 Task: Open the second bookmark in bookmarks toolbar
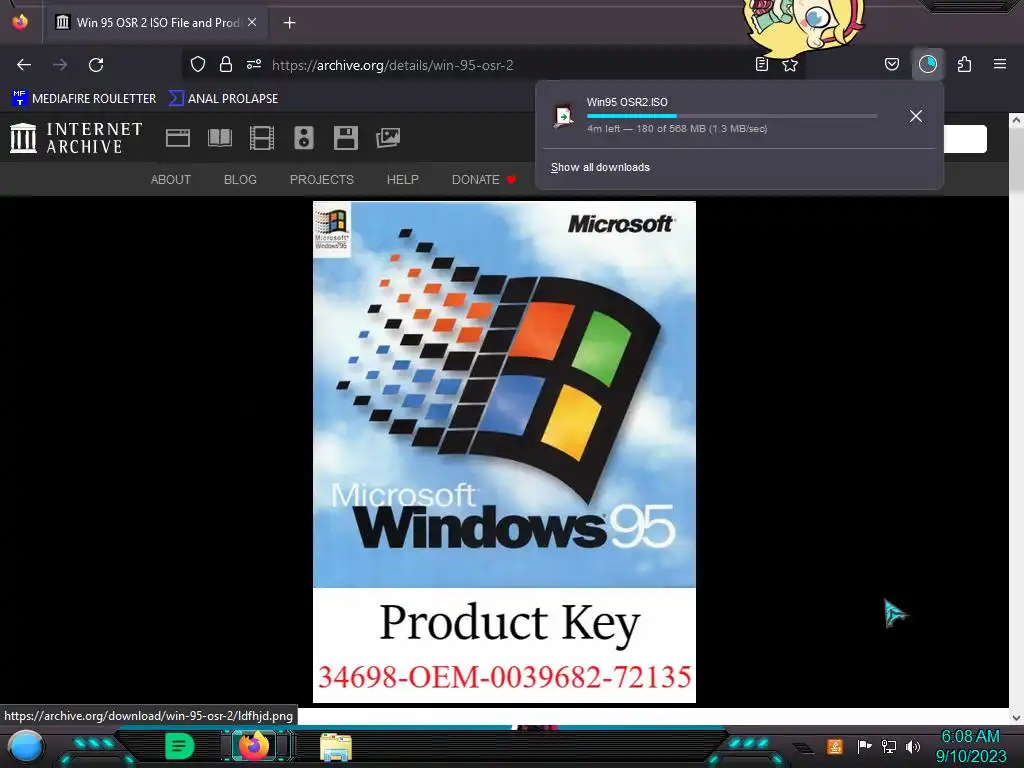[x=223, y=99]
